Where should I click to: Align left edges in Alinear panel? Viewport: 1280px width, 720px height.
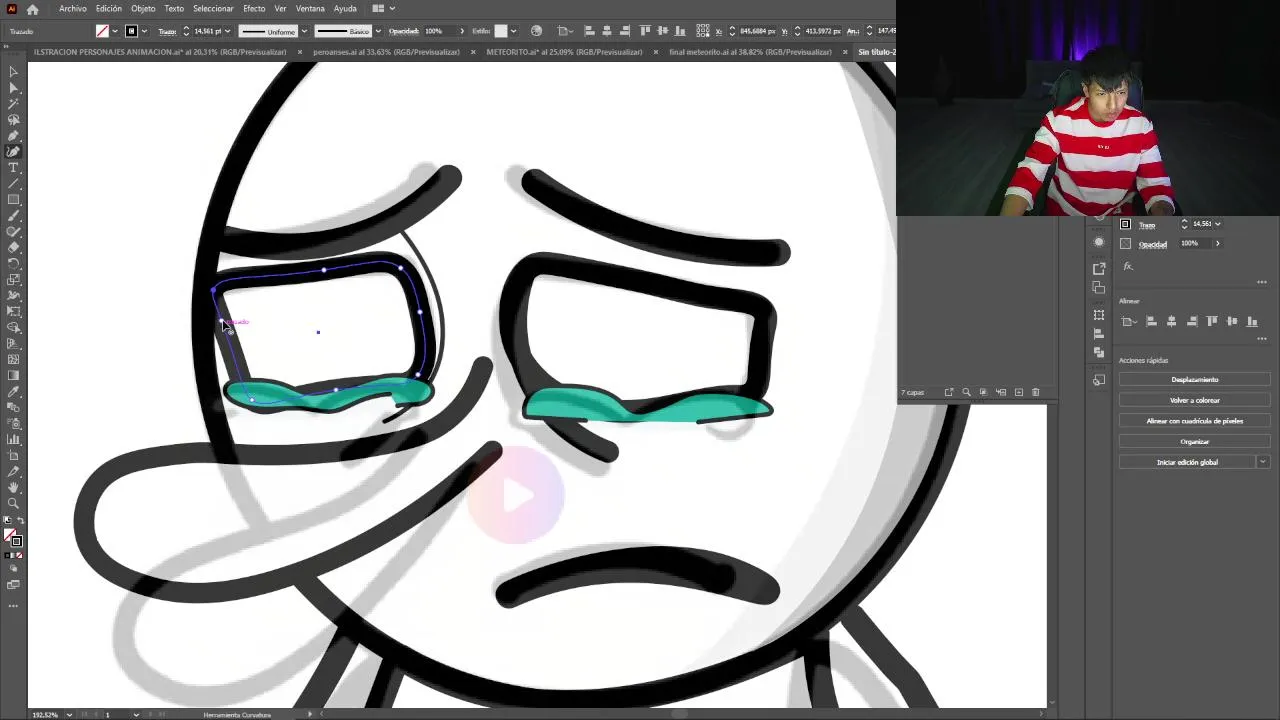[1151, 321]
